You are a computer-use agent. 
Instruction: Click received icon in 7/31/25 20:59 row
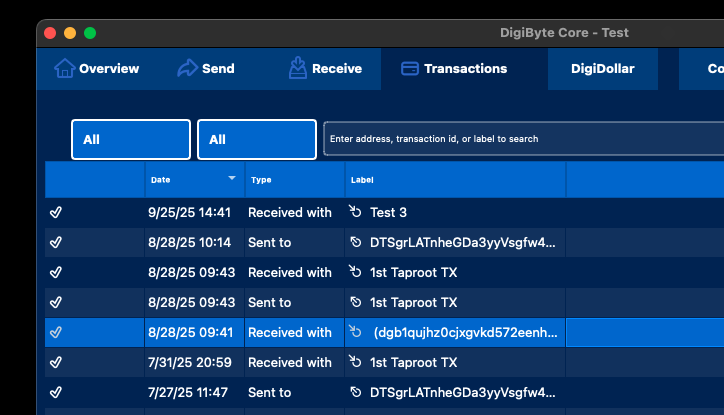[355, 361]
